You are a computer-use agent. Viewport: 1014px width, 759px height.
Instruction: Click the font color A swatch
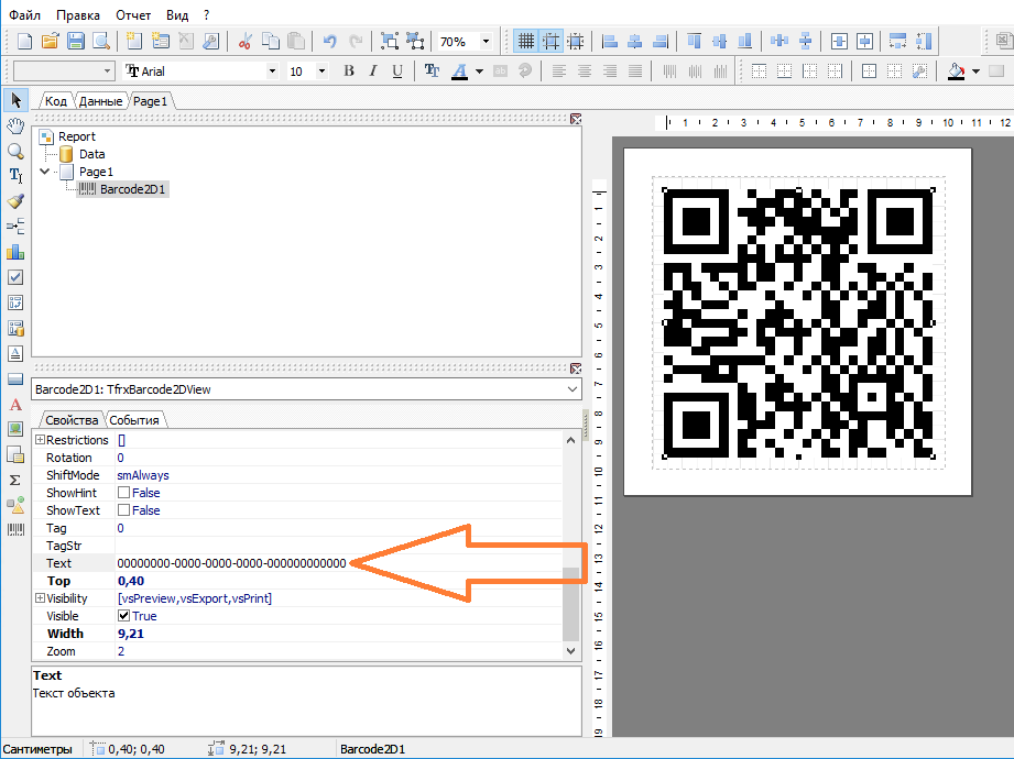(460, 71)
